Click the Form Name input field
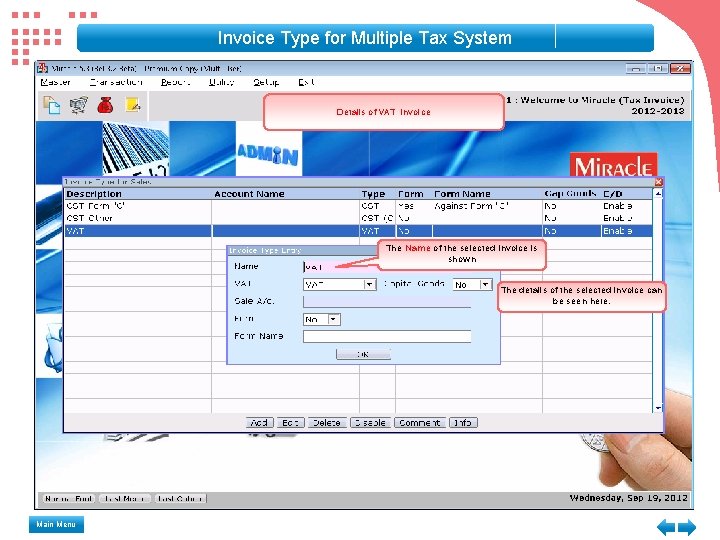This screenshot has width=720, height=540. [x=387, y=337]
